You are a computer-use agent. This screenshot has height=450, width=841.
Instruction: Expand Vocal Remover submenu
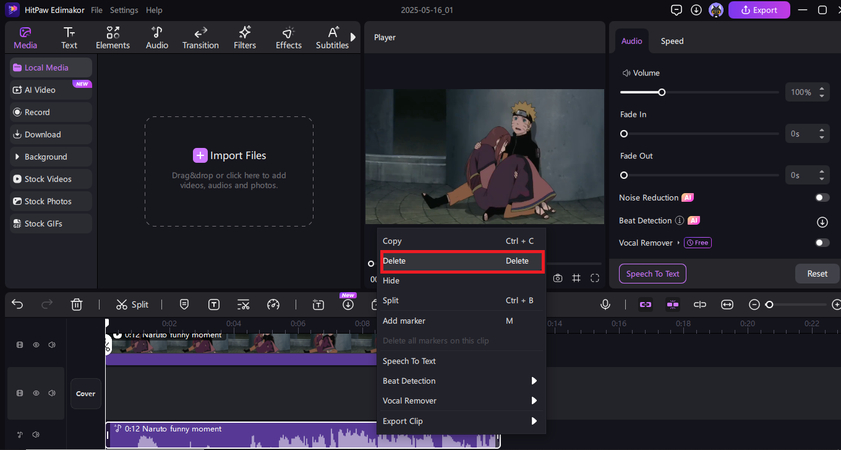pos(462,401)
